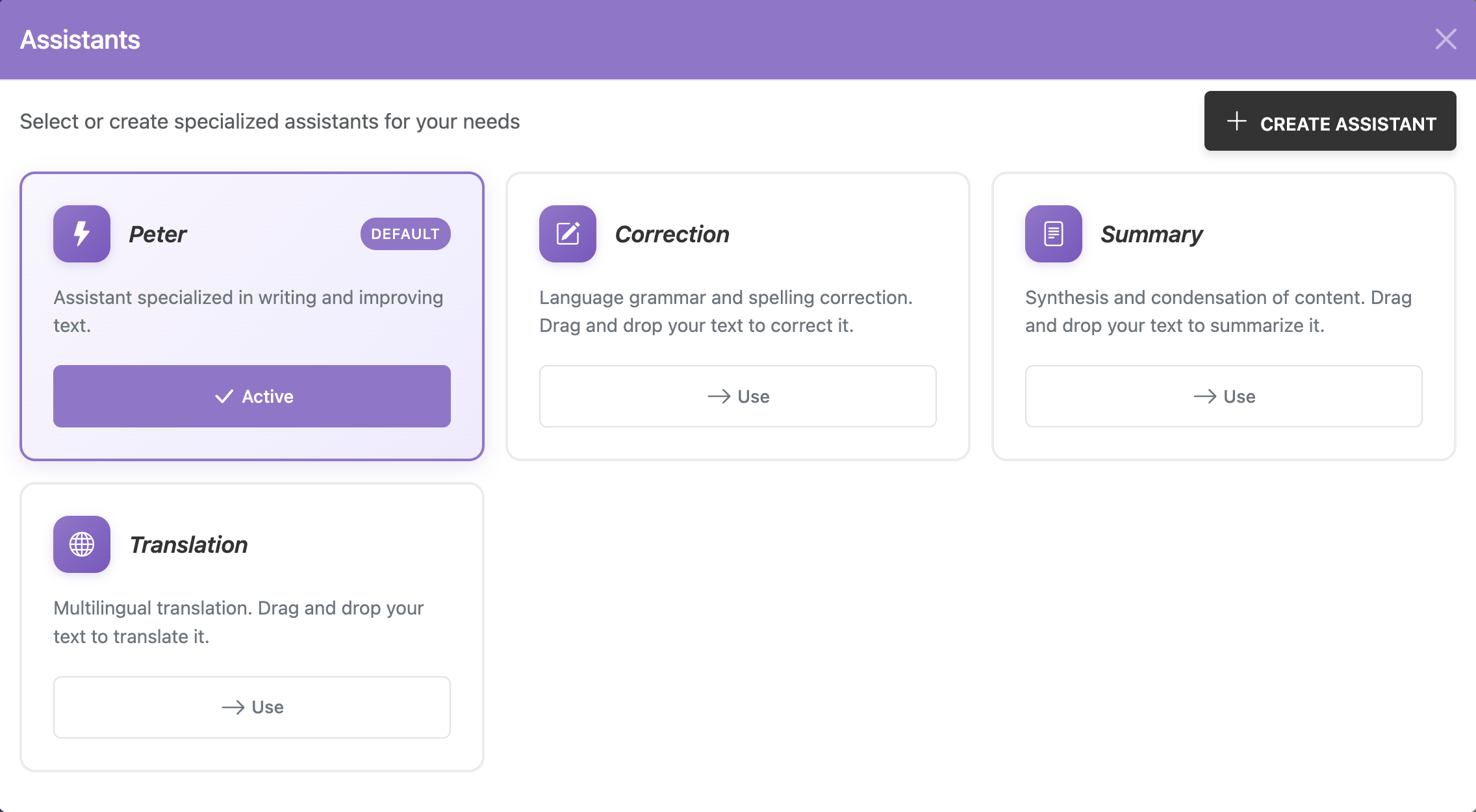Click the arrow icon in Correction's Use button
The width and height of the screenshot is (1476, 812).
(720, 396)
